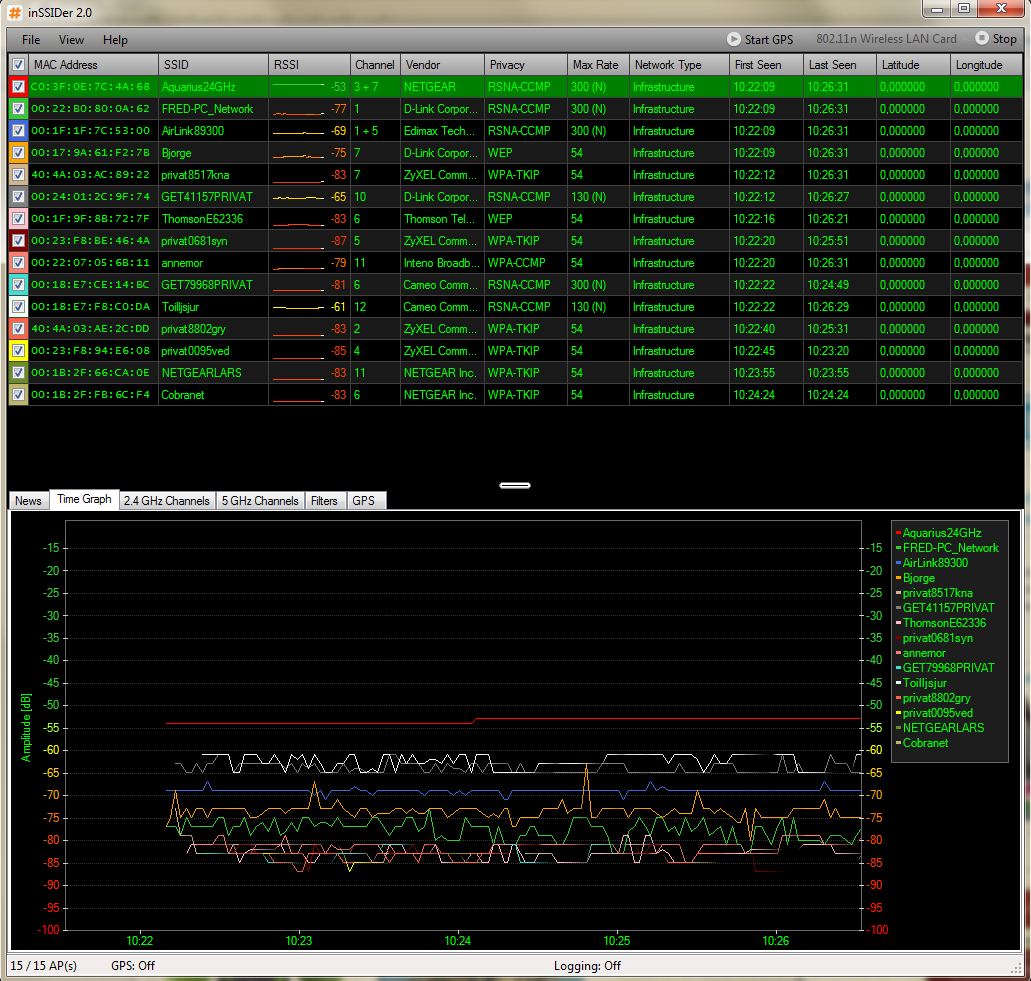Select the Time Graph tab
This screenshot has height=981, width=1031.
pyautogui.click(x=84, y=499)
